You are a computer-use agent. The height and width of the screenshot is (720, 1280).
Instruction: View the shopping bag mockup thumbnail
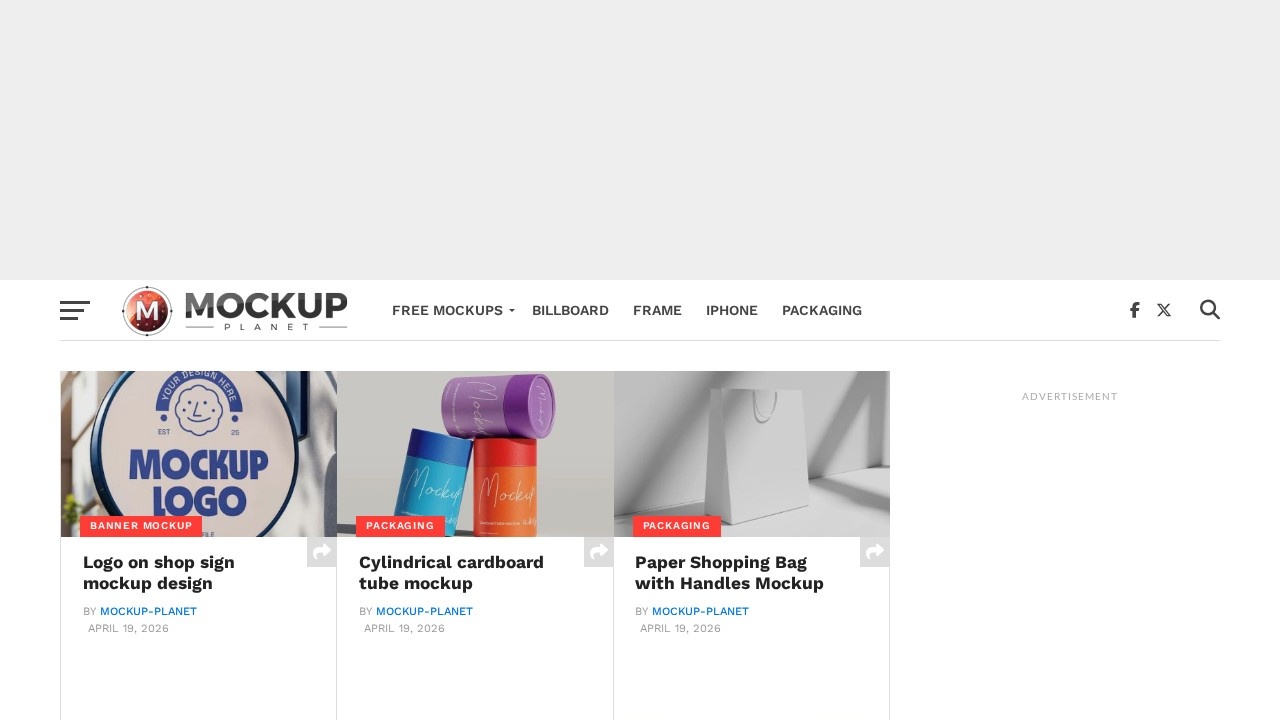tap(752, 454)
